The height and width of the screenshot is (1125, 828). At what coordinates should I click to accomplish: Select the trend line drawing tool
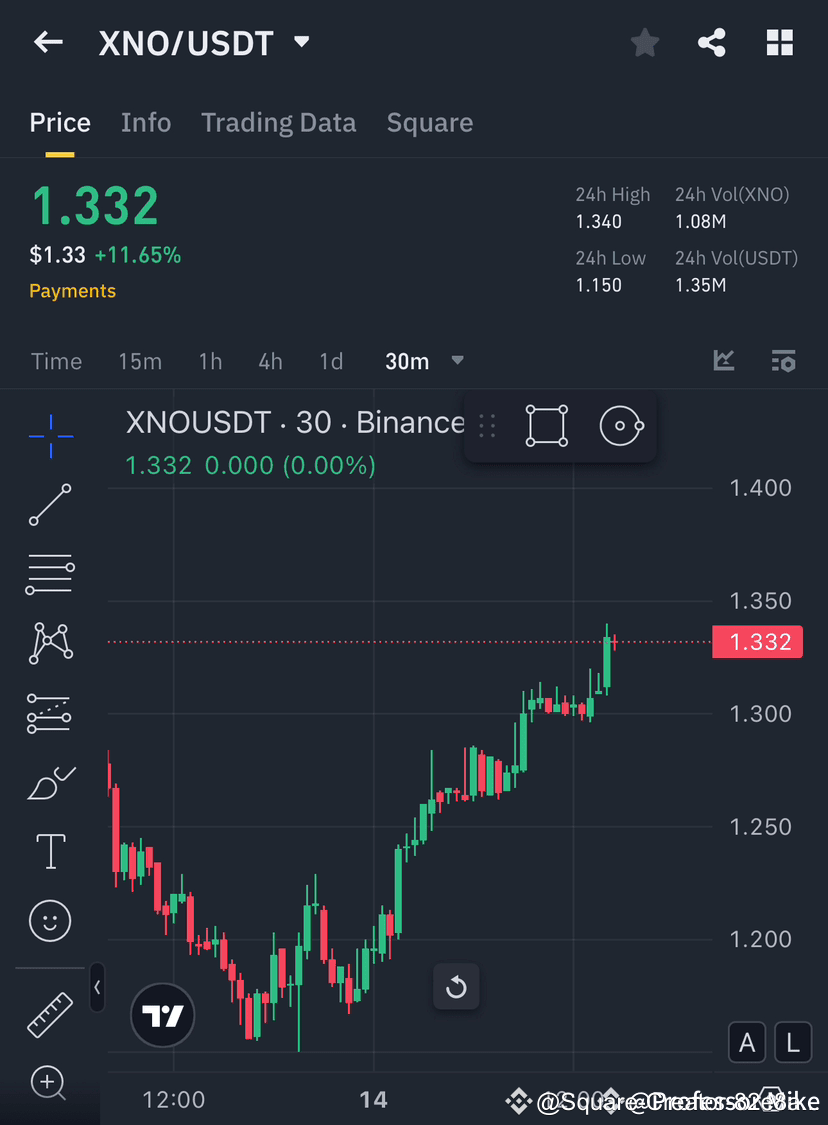(x=50, y=505)
